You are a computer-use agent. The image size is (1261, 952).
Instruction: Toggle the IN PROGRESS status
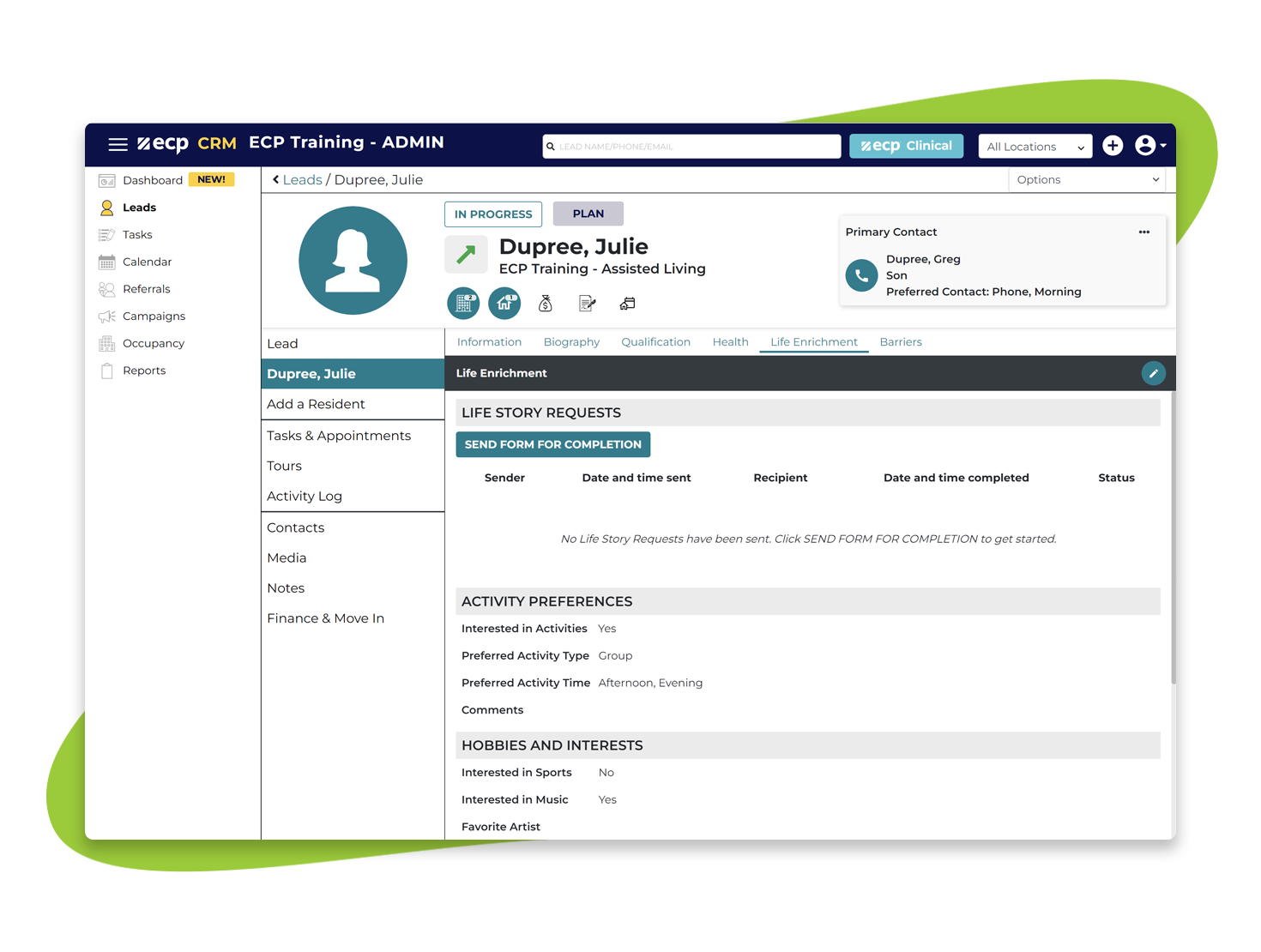point(492,214)
